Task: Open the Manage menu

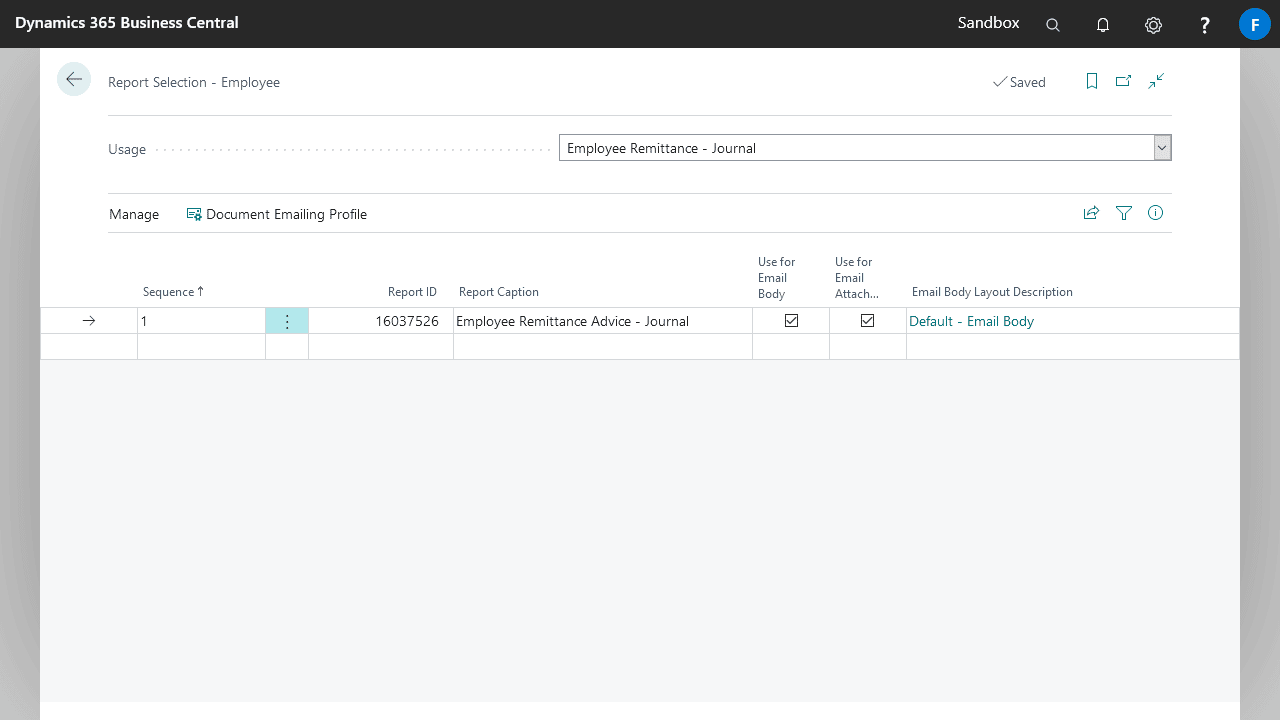Action: click(x=134, y=214)
